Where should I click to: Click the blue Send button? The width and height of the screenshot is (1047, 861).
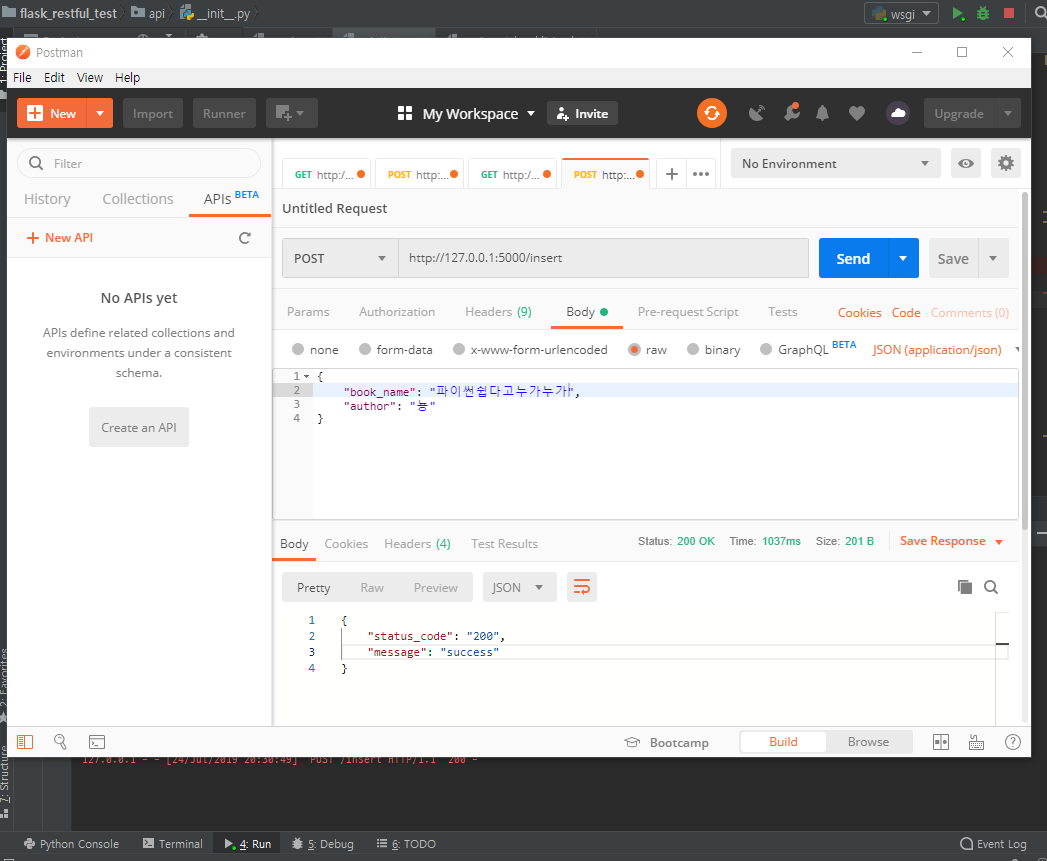pyautogui.click(x=853, y=258)
